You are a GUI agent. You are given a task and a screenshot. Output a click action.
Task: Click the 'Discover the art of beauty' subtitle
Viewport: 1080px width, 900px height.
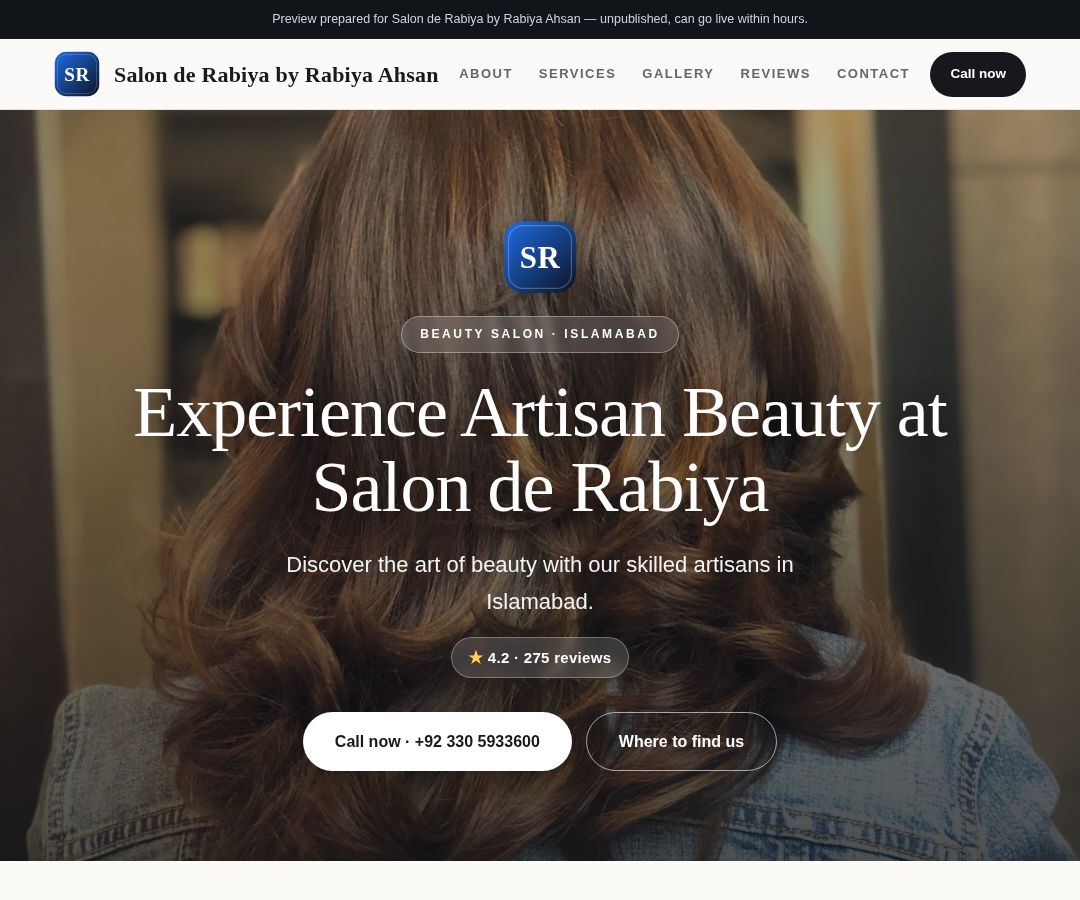point(540,583)
